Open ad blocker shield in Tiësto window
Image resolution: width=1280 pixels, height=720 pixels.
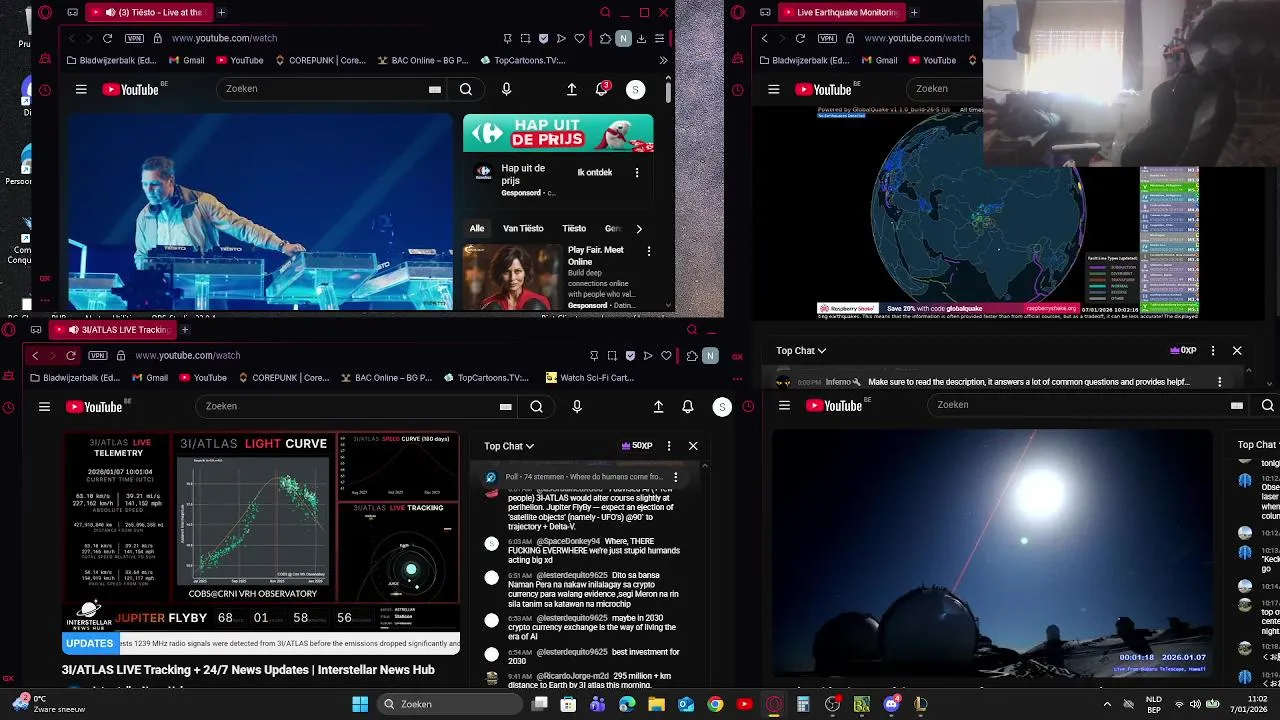(x=543, y=38)
